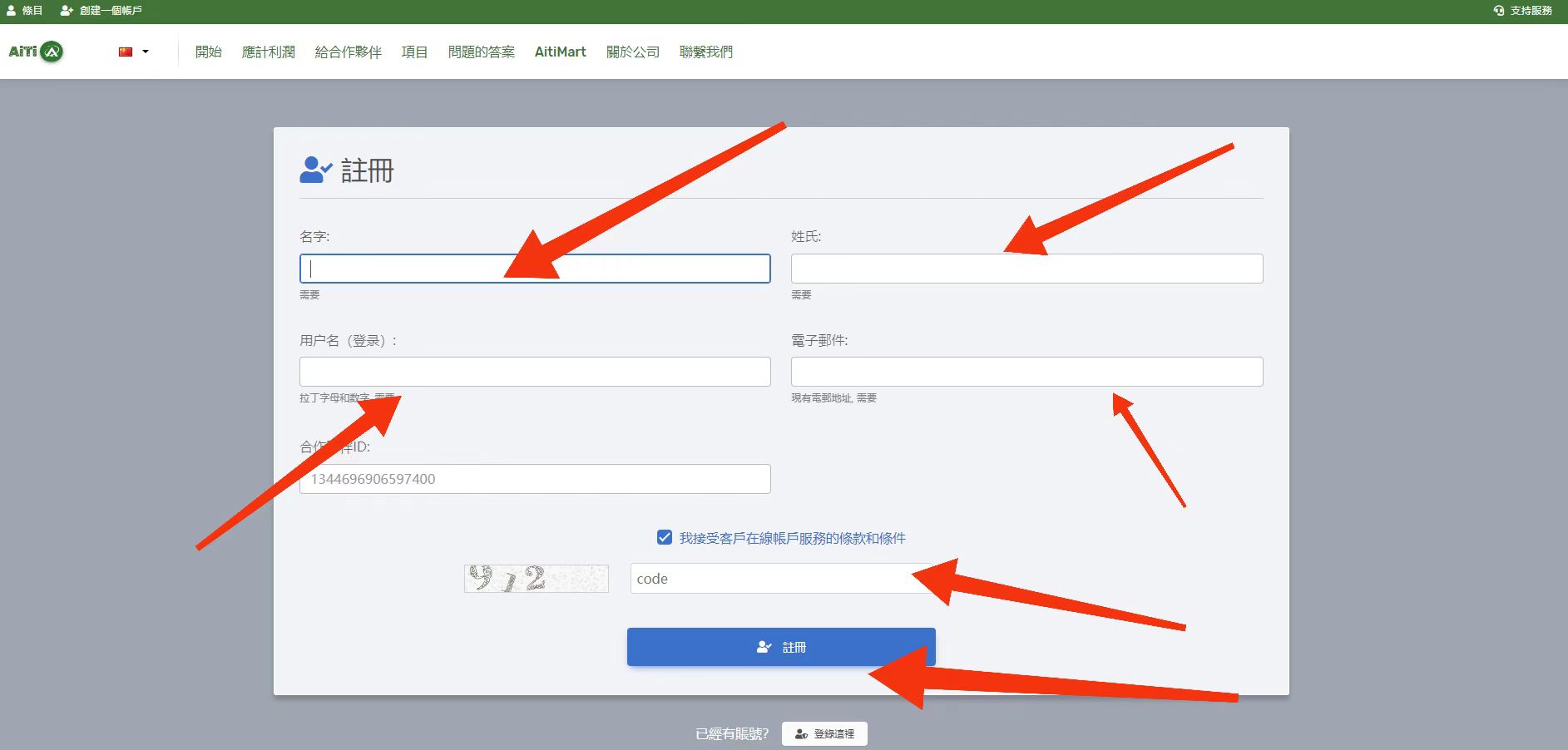Image resolution: width=1568 pixels, height=750 pixels.
Task: Open the 條目 menu
Action: [31, 11]
